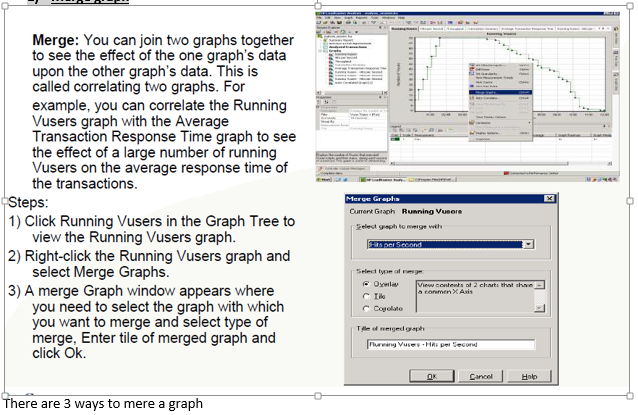Click the 'Running Vusers' chart title above the graph
Image resolution: width=638 pixels, height=415 pixels.
coord(501,34)
